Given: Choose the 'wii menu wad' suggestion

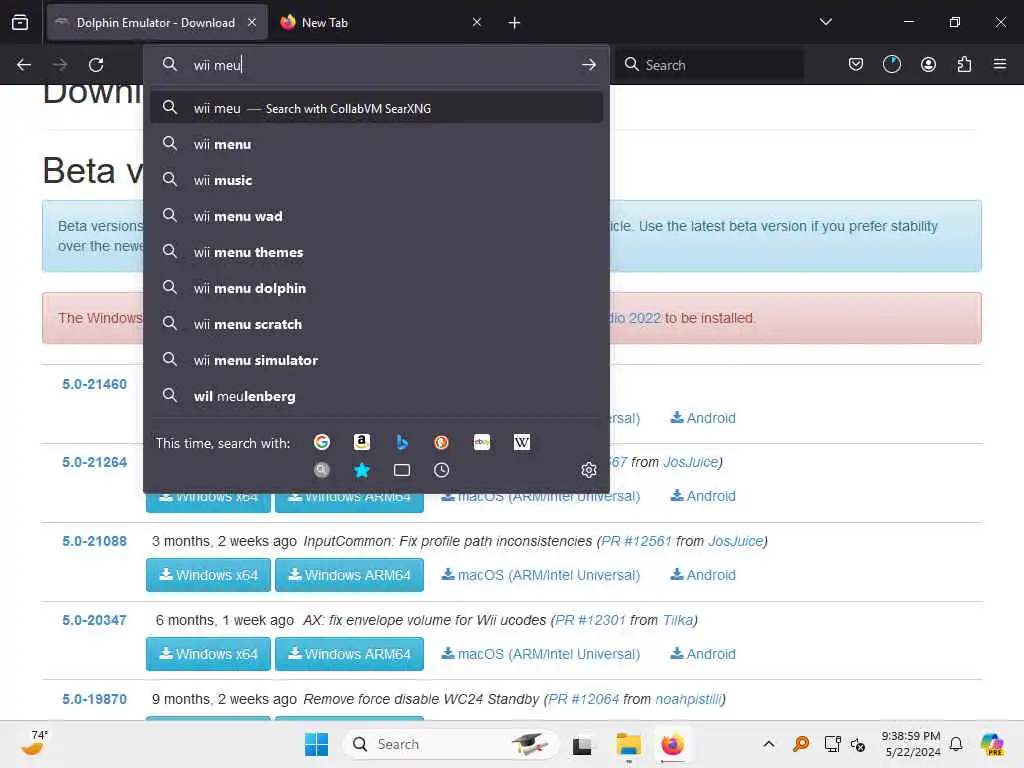Looking at the screenshot, I should coord(376,216).
